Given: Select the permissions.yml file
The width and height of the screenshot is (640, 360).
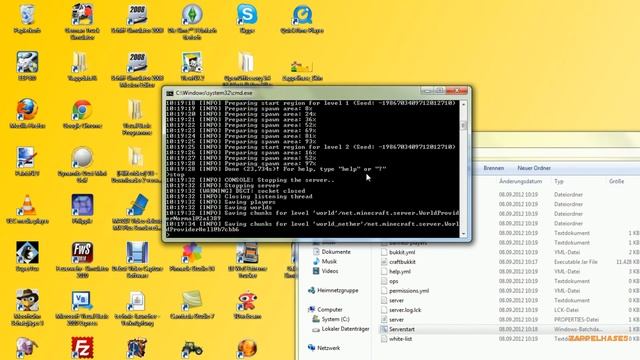Looking at the screenshot, I should [409, 291].
